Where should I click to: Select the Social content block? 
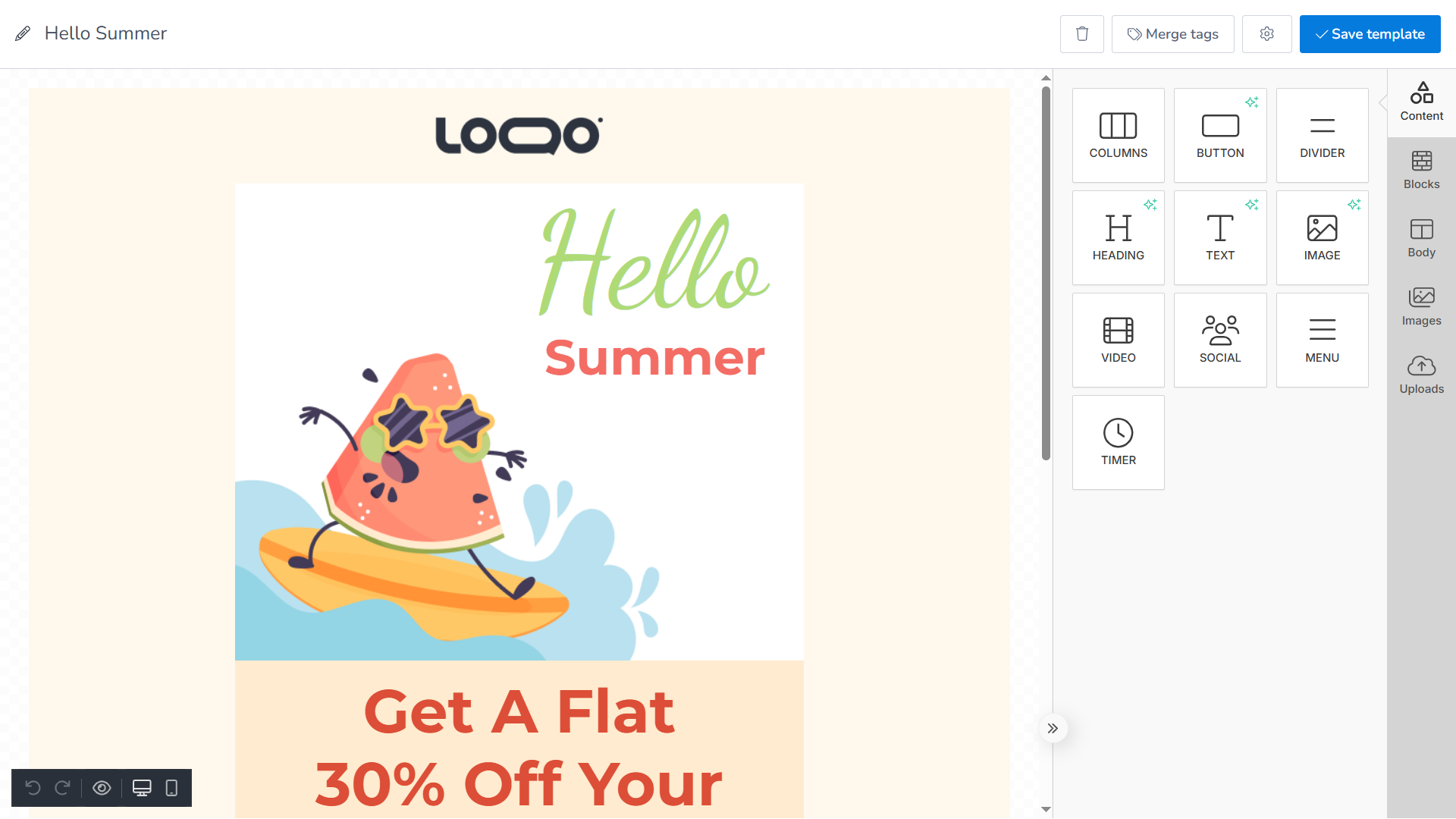(1220, 340)
